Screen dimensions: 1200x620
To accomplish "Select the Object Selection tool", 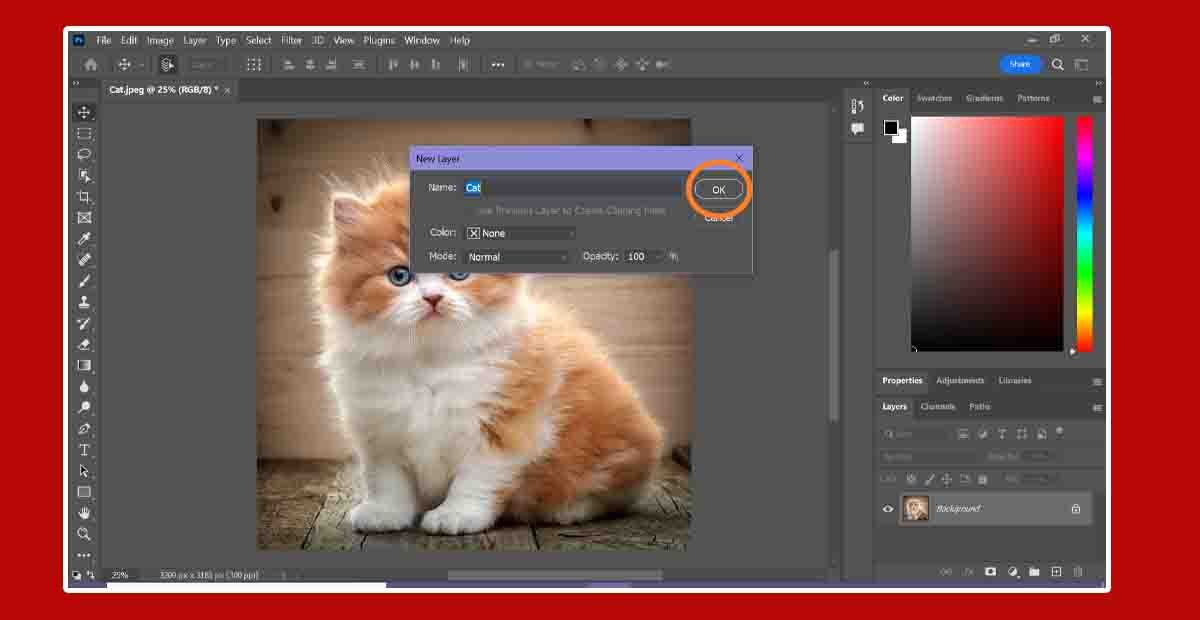I will 84,175.
